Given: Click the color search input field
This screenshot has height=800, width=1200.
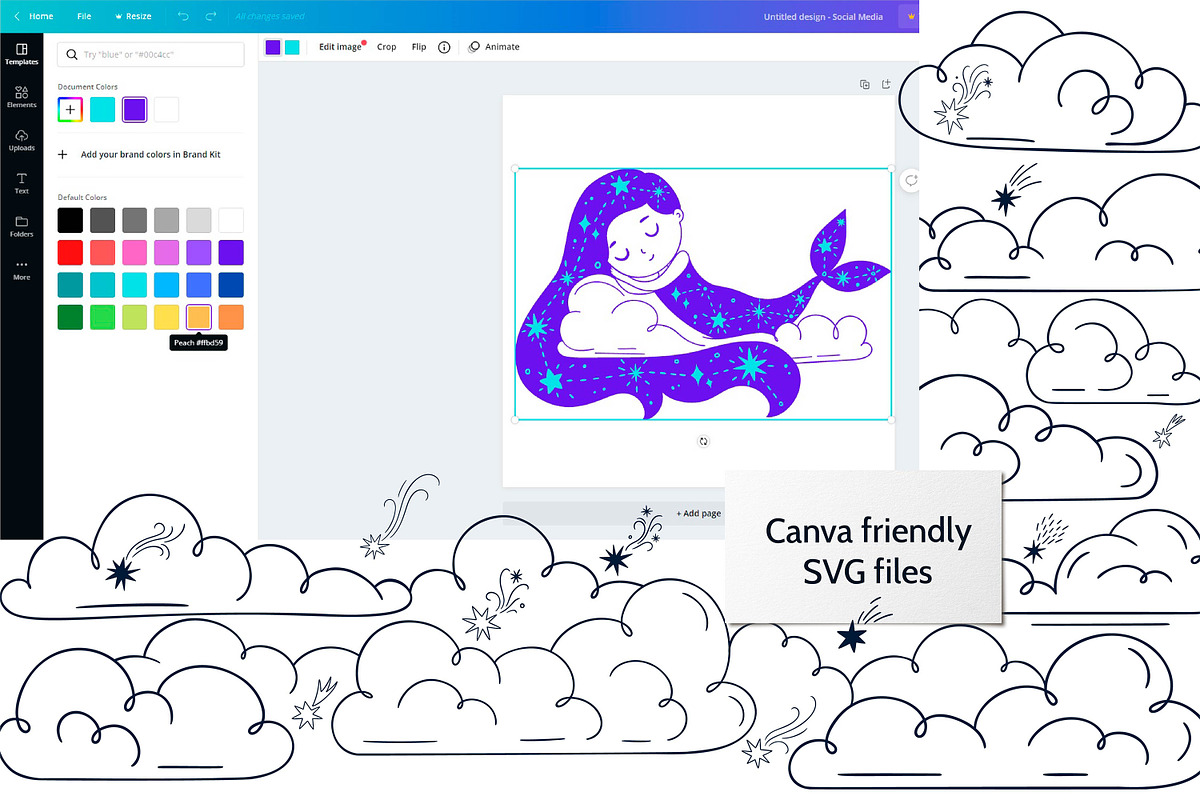Looking at the screenshot, I should pyautogui.click(x=151, y=54).
